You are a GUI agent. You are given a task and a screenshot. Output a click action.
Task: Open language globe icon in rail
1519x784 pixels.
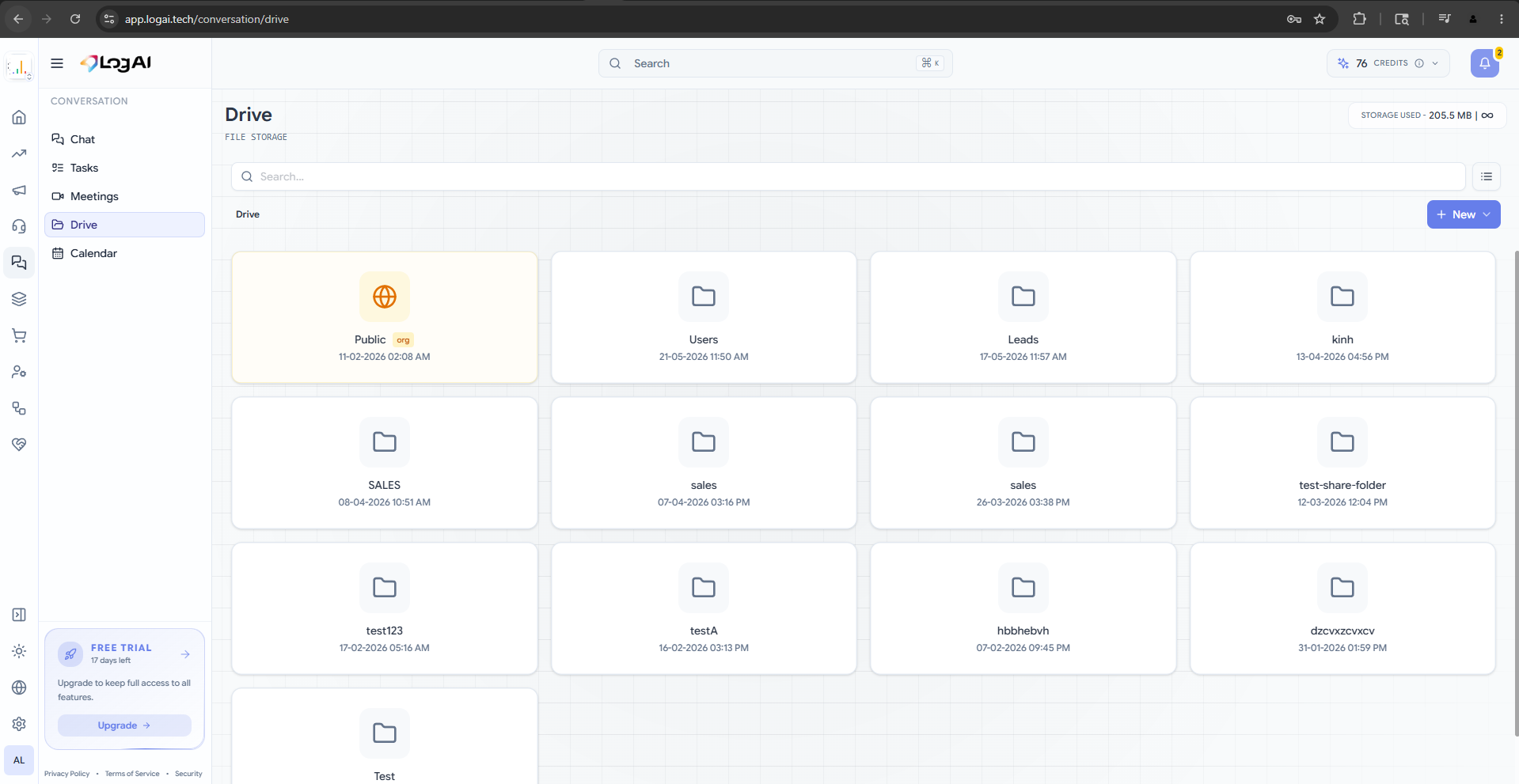click(19, 687)
